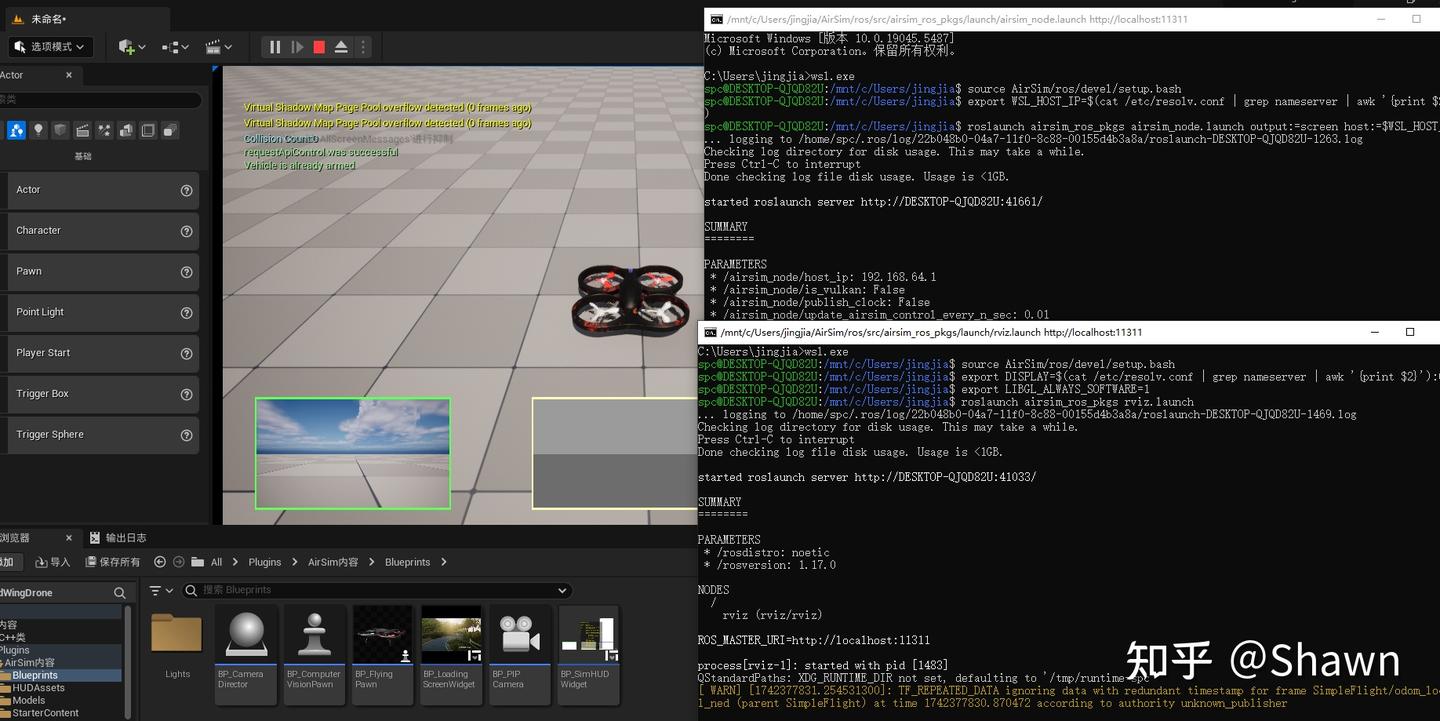Toggle the Lights category filter in Place Actors
1440x721 pixels.
point(38,130)
